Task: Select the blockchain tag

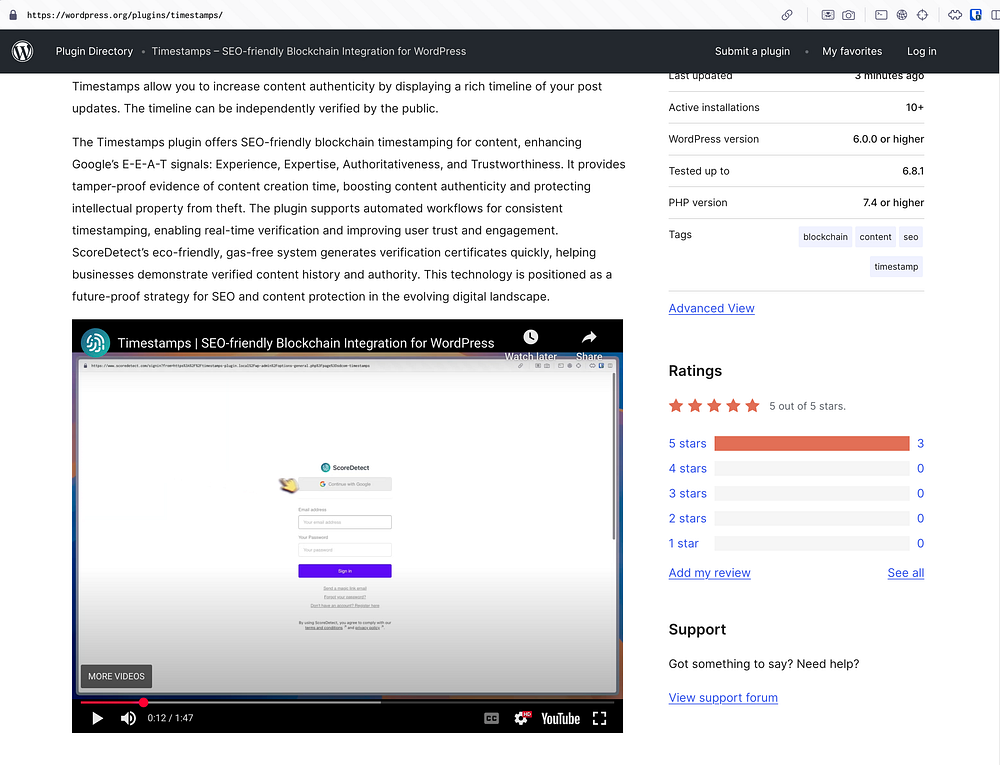Action: 825,237
